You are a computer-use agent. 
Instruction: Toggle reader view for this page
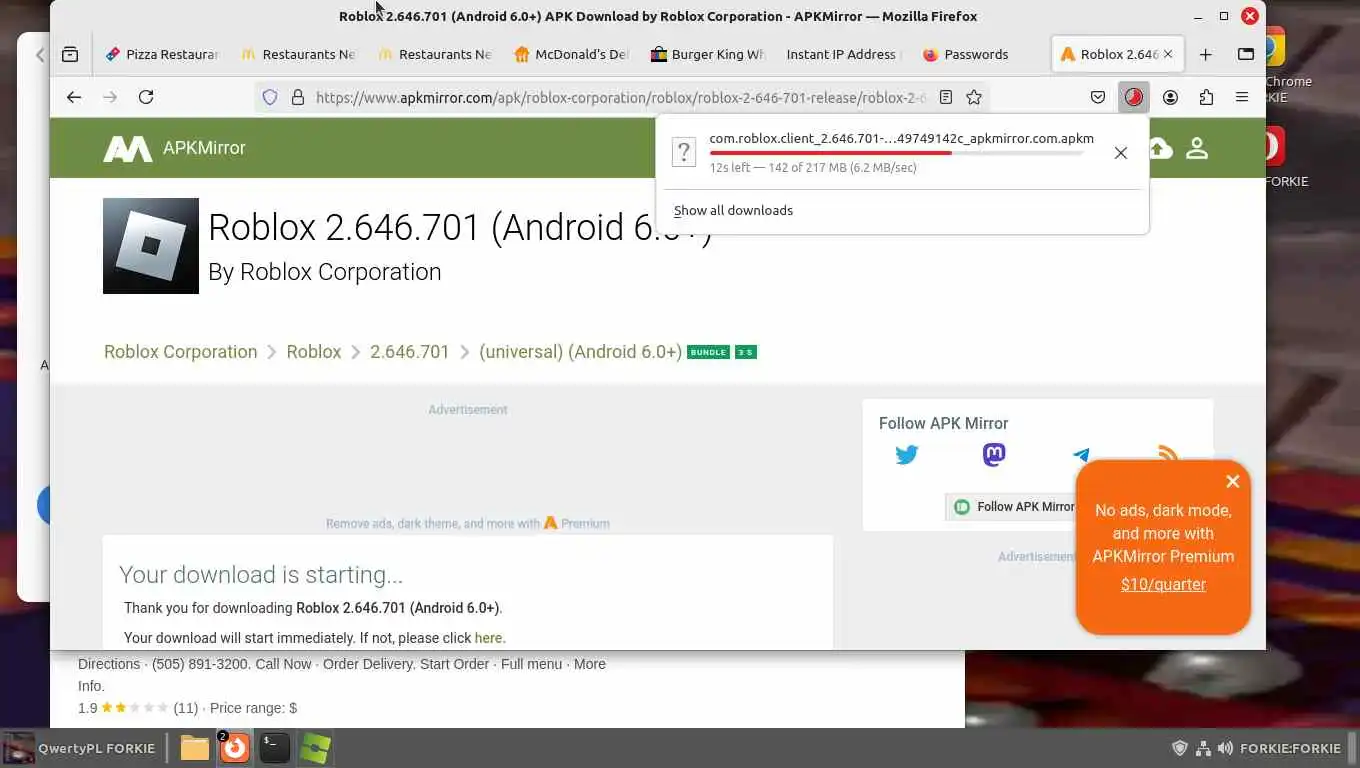pos(946,97)
